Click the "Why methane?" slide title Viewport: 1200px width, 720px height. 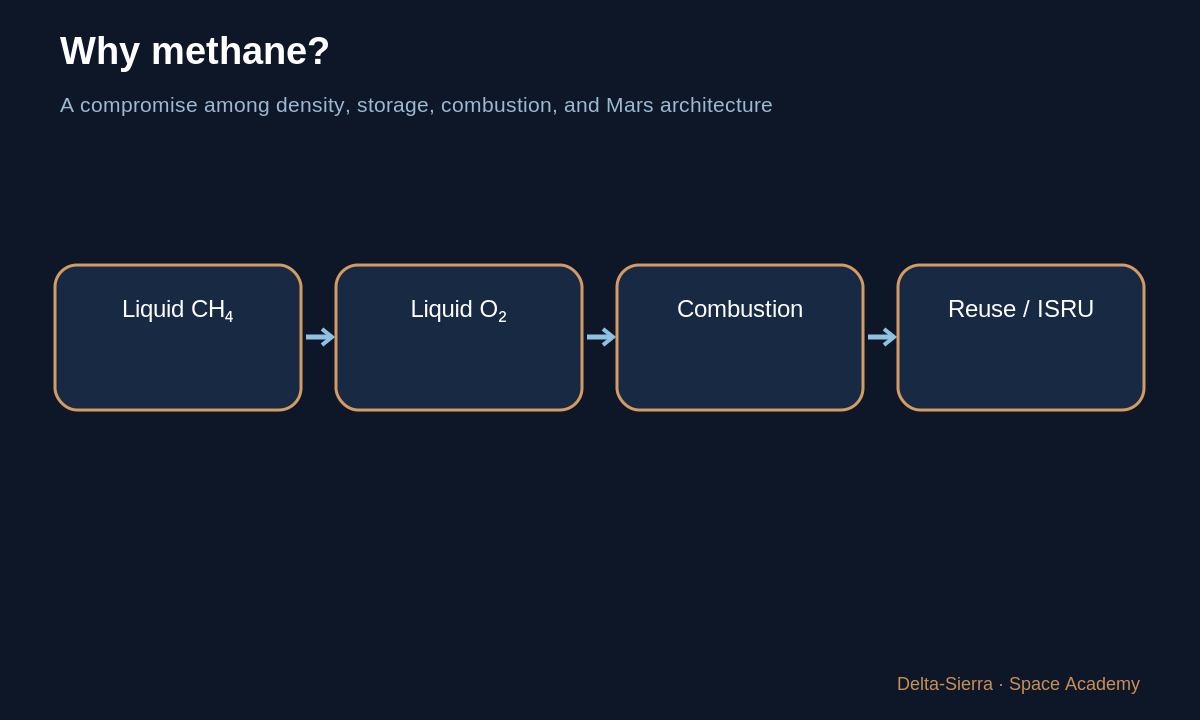click(x=195, y=51)
